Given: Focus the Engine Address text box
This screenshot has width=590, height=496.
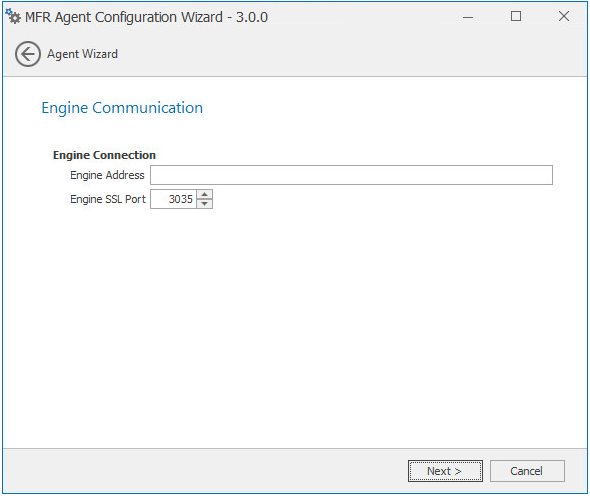Looking at the screenshot, I should [351, 175].
